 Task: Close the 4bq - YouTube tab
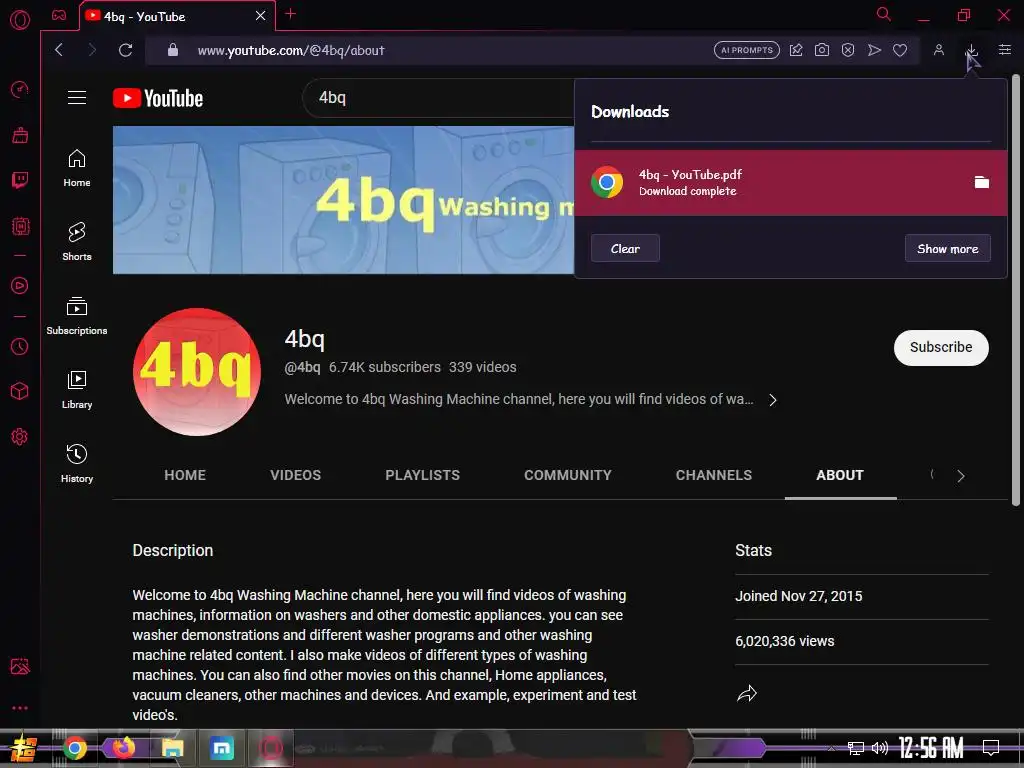[x=261, y=16]
